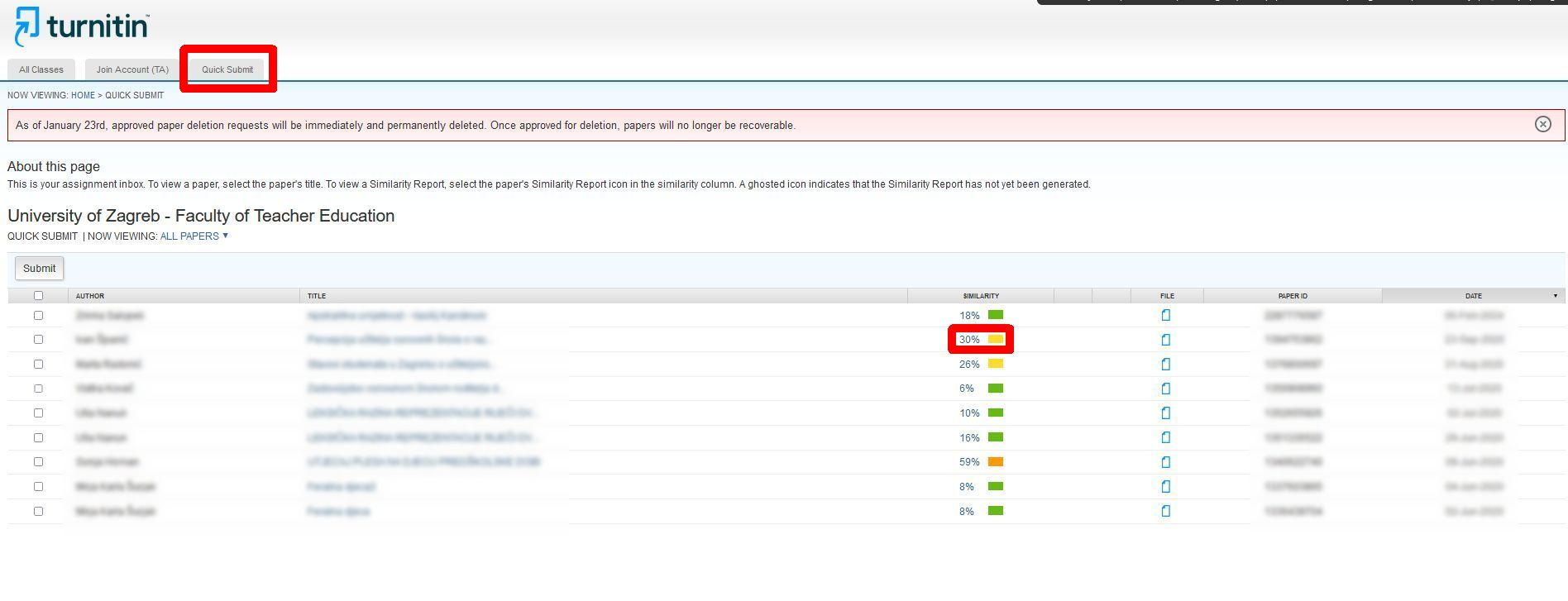The height and width of the screenshot is (601, 1568).
Task: Open the Join Account (TA) tab
Action: pyautogui.click(x=132, y=69)
